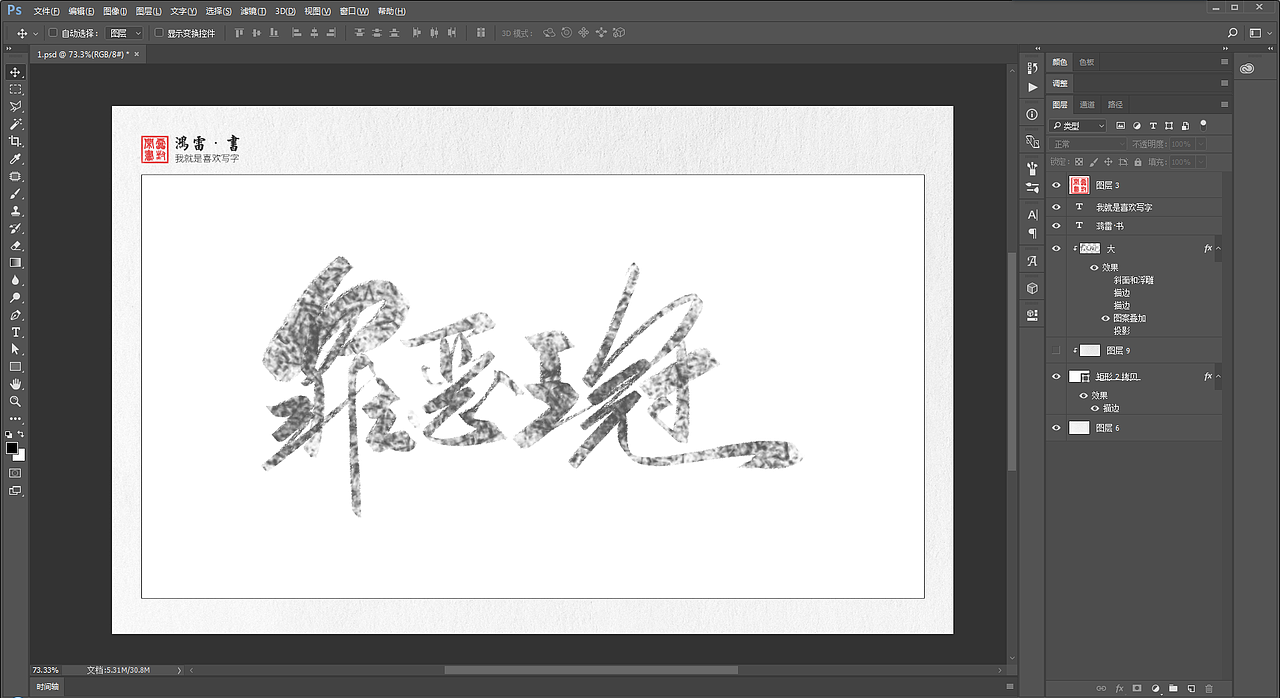Open the 文件(F) menu
This screenshot has height=698, width=1280.
[x=46, y=11]
